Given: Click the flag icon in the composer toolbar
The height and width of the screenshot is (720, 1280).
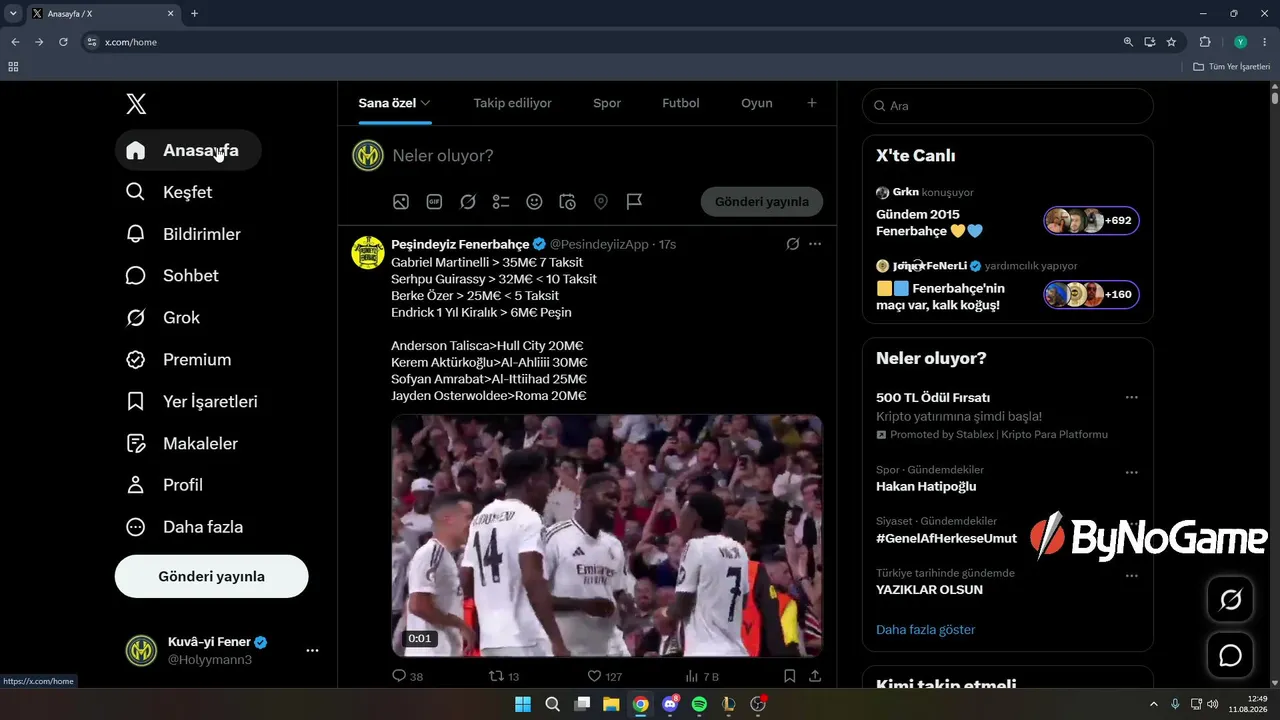Looking at the screenshot, I should [x=634, y=202].
